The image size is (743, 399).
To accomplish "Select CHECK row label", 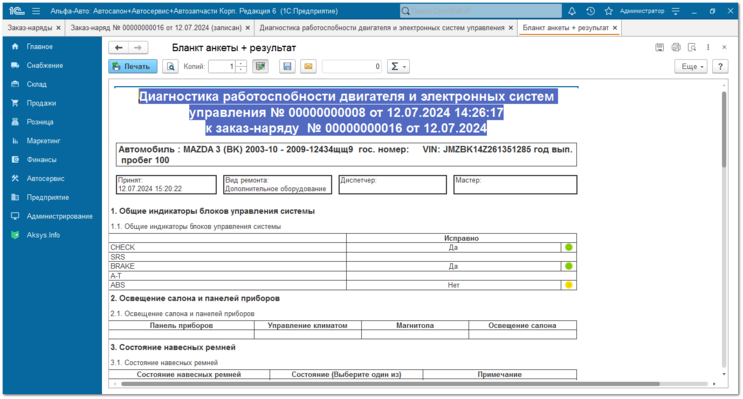I will click(123, 247).
